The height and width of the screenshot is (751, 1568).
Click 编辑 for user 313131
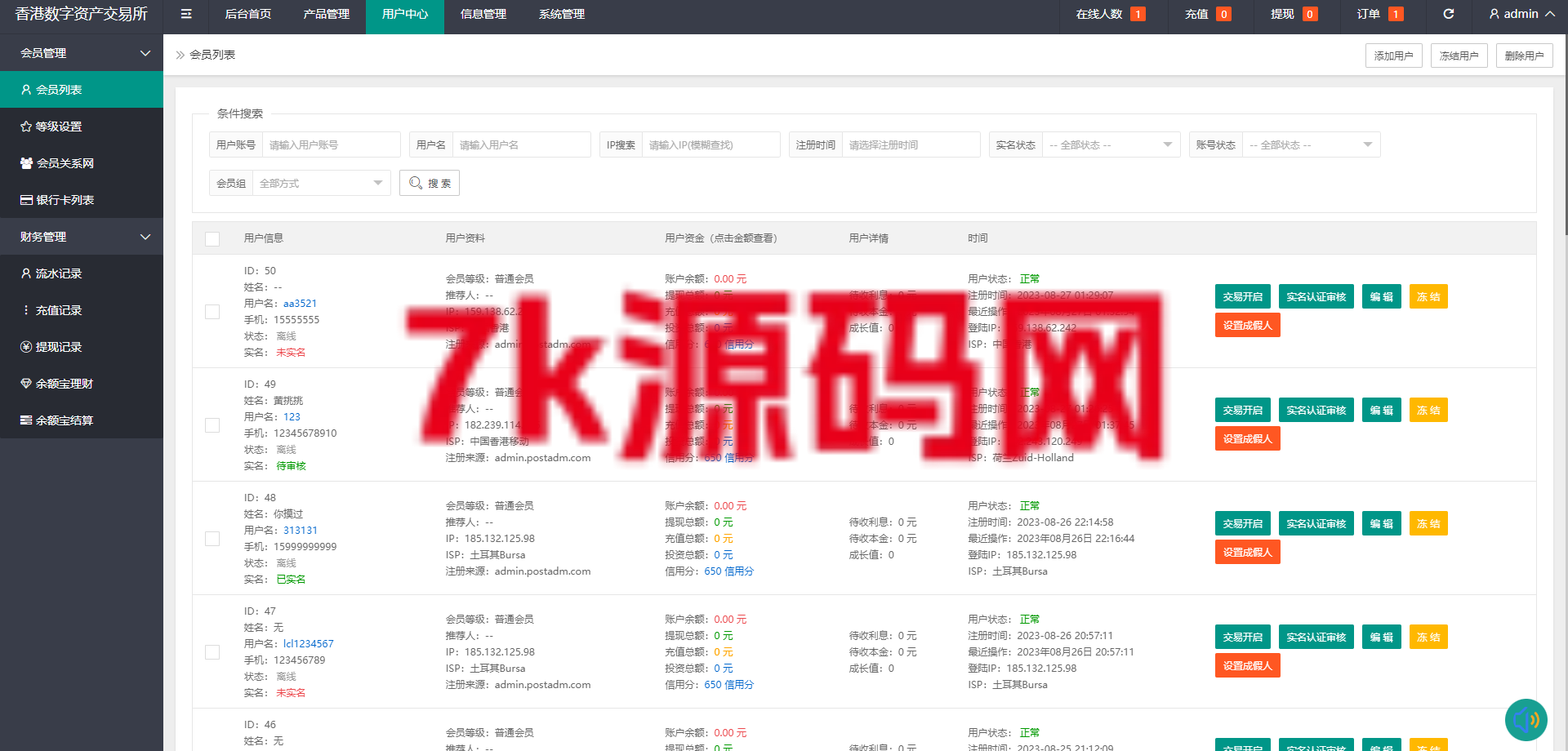[x=1382, y=523]
